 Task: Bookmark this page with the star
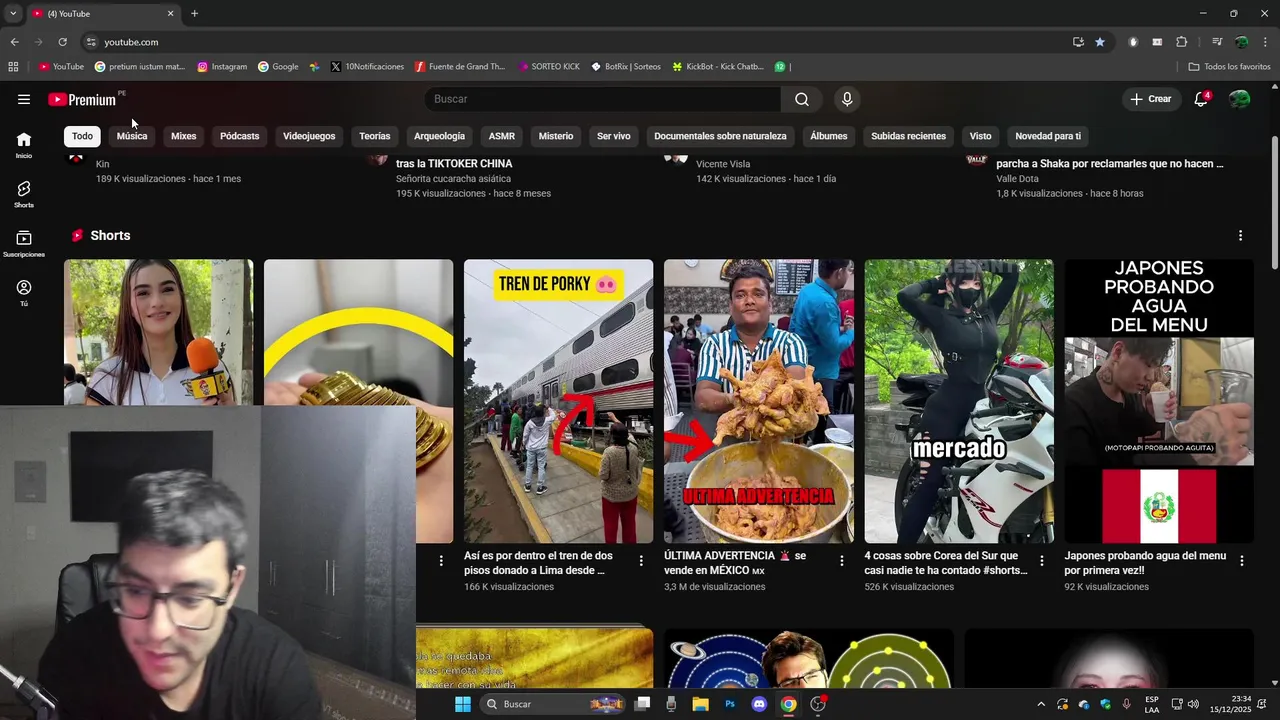[1100, 42]
